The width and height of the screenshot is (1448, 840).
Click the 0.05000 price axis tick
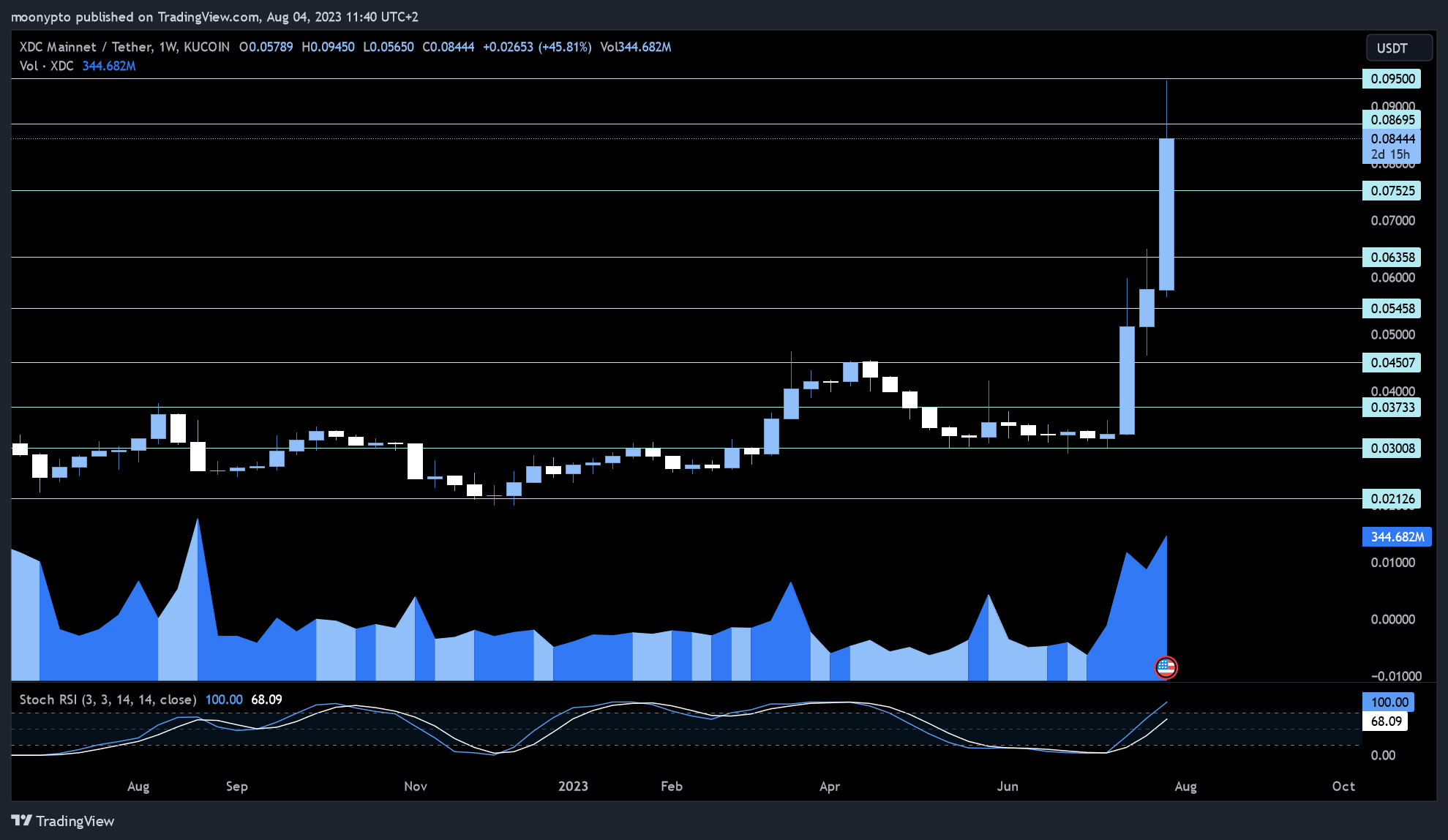coord(1392,335)
